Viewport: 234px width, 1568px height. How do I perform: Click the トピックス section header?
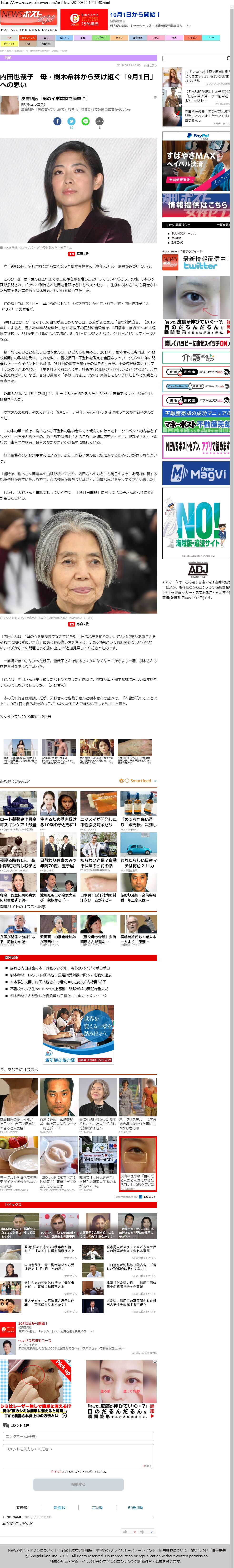coord(78,1205)
